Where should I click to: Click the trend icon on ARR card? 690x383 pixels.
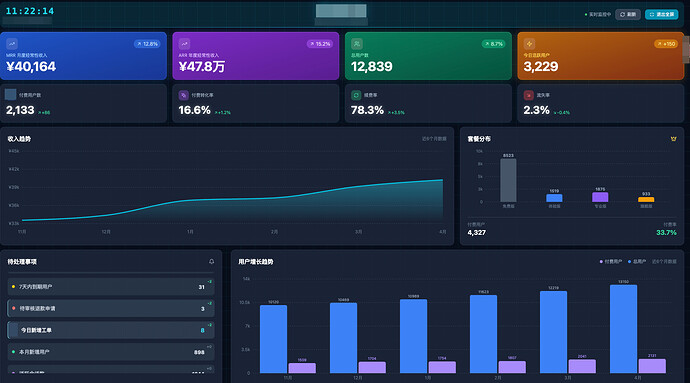click(184, 44)
